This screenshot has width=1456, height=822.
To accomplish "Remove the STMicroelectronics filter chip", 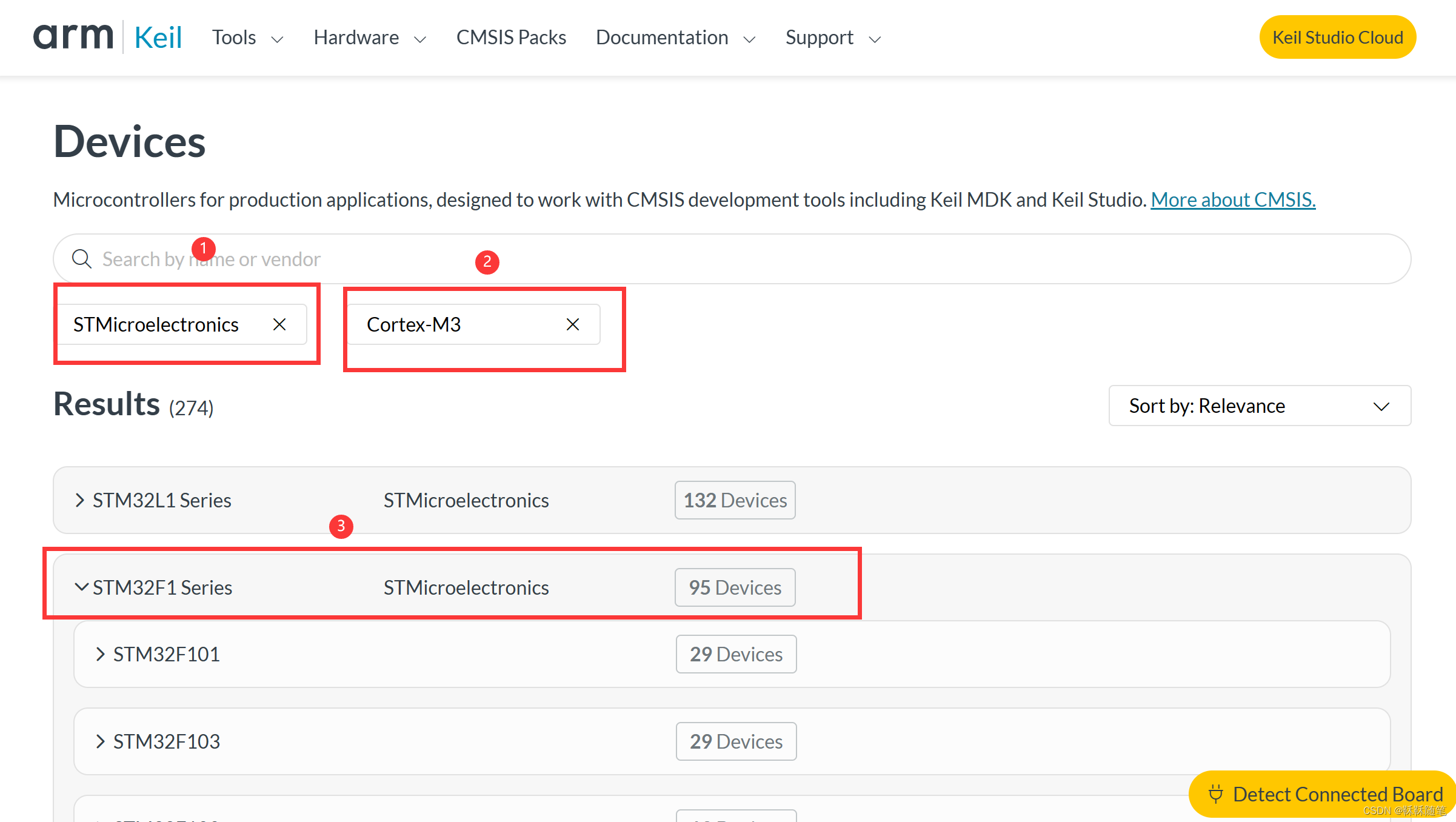I will click(x=279, y=325).
